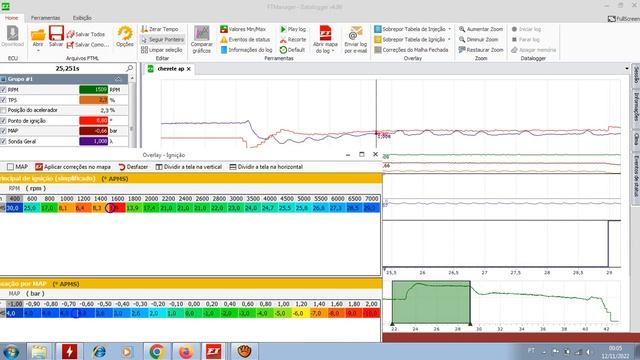Click the Salvar Todos icon
The height and width of the screenshot is (360, 640).
[86, 34]
